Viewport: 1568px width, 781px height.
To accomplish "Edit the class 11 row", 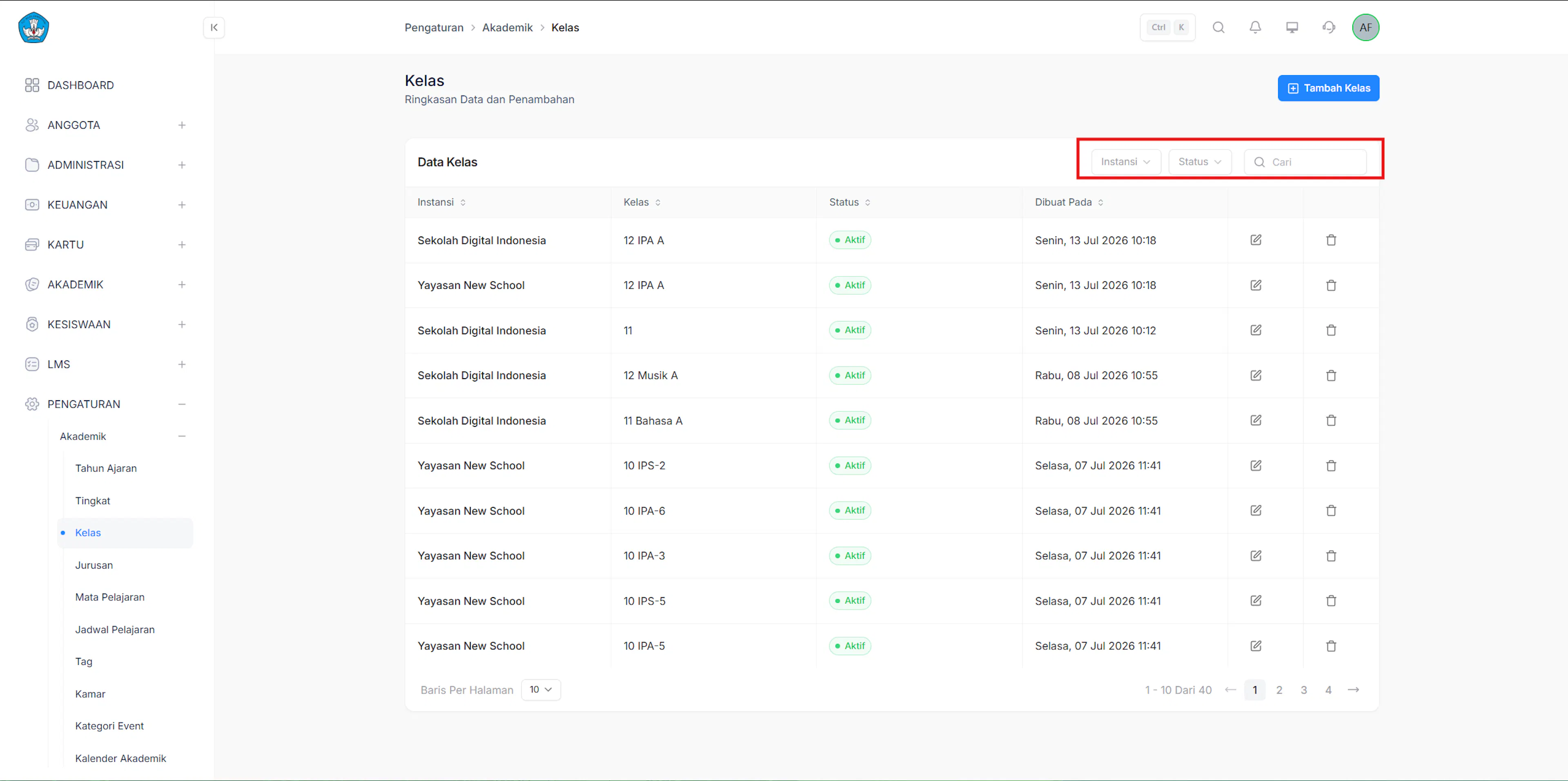I will (1256, 330).
